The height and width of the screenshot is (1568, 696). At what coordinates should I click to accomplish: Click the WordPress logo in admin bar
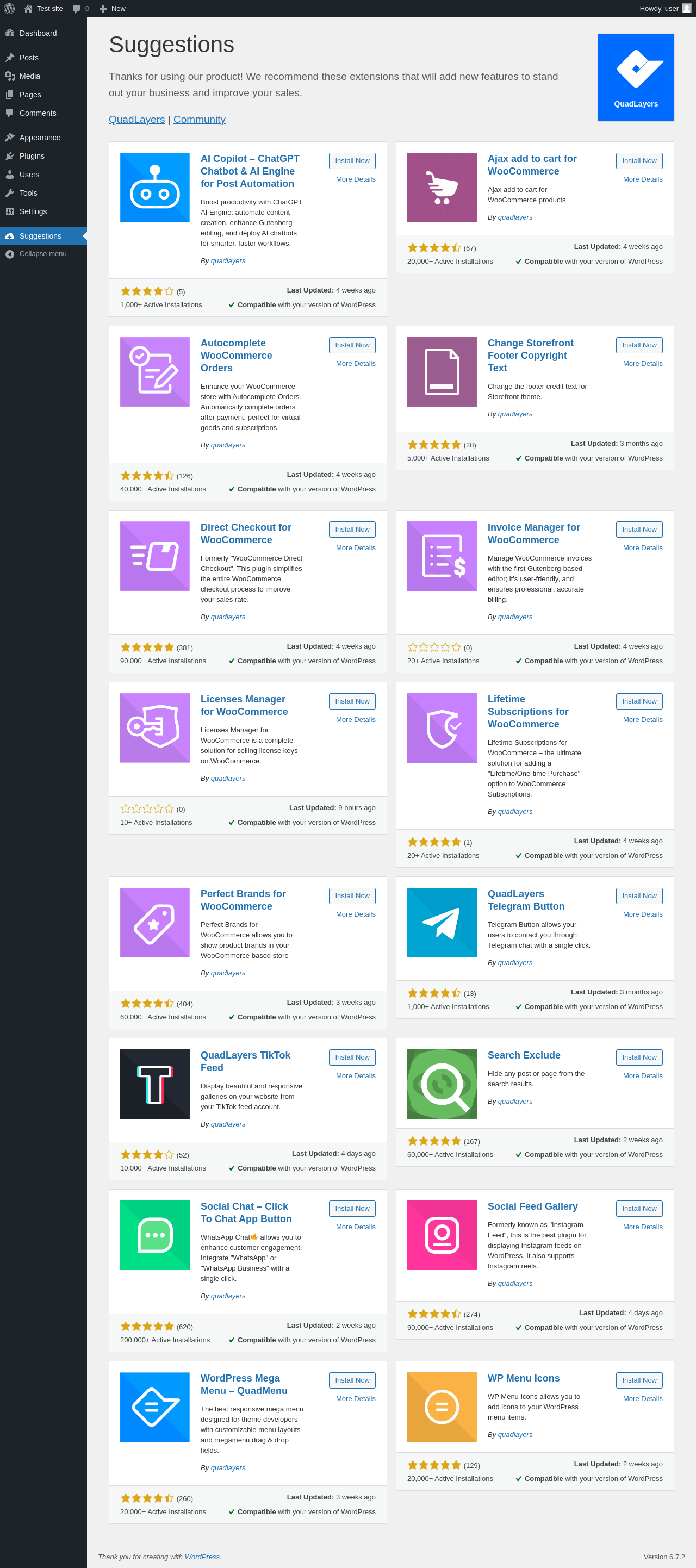9,9
